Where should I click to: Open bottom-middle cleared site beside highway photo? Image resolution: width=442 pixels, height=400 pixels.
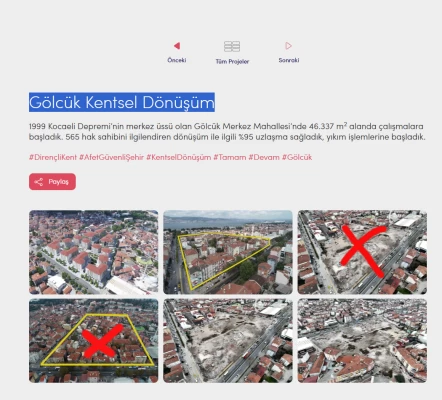pyautogui.click(x=228, y=341)
